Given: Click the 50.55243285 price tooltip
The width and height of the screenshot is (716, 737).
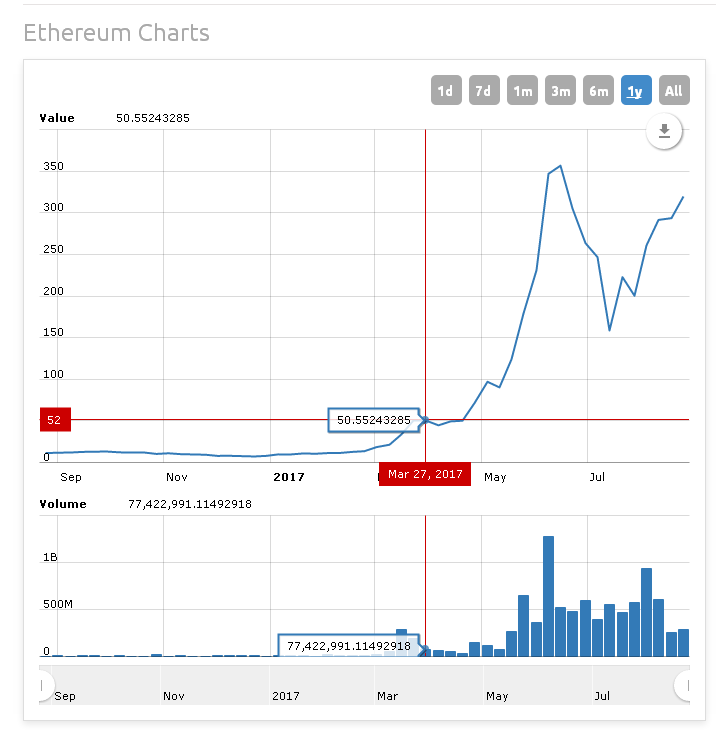Looking at the screenshot, I should [x=374, y=420].
